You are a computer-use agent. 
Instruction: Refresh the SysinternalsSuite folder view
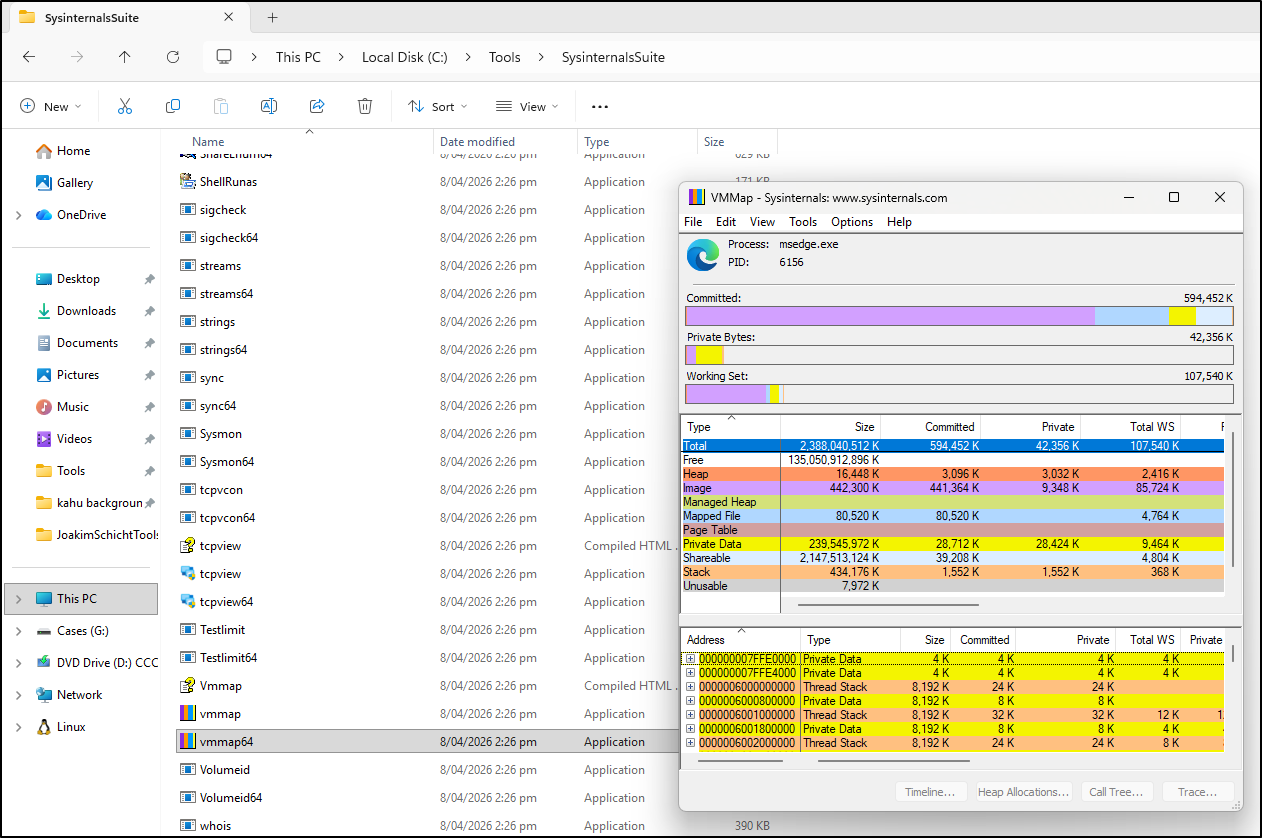[173, 57]
